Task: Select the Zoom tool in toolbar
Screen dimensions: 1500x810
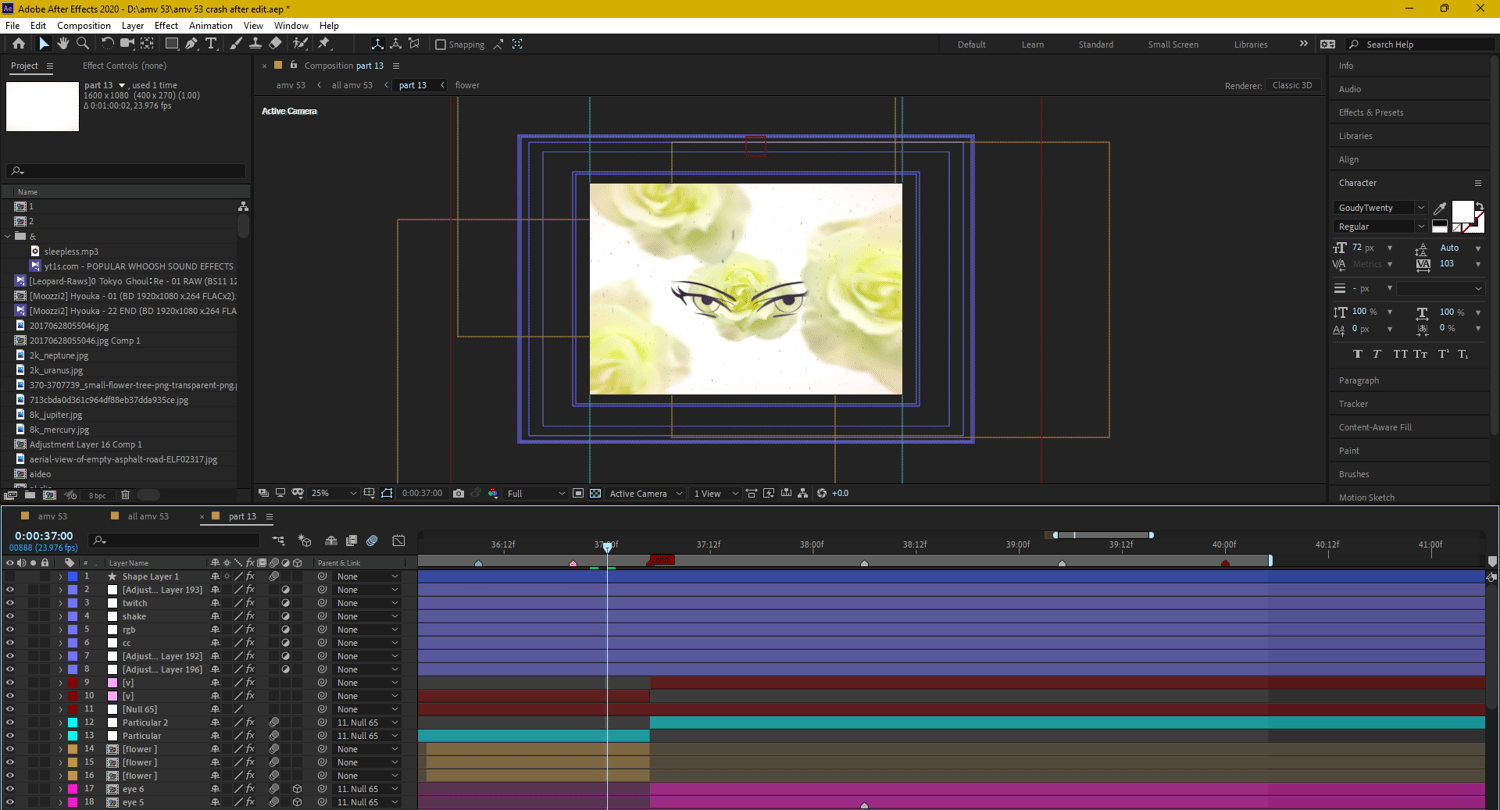Action: pos(83,44)
